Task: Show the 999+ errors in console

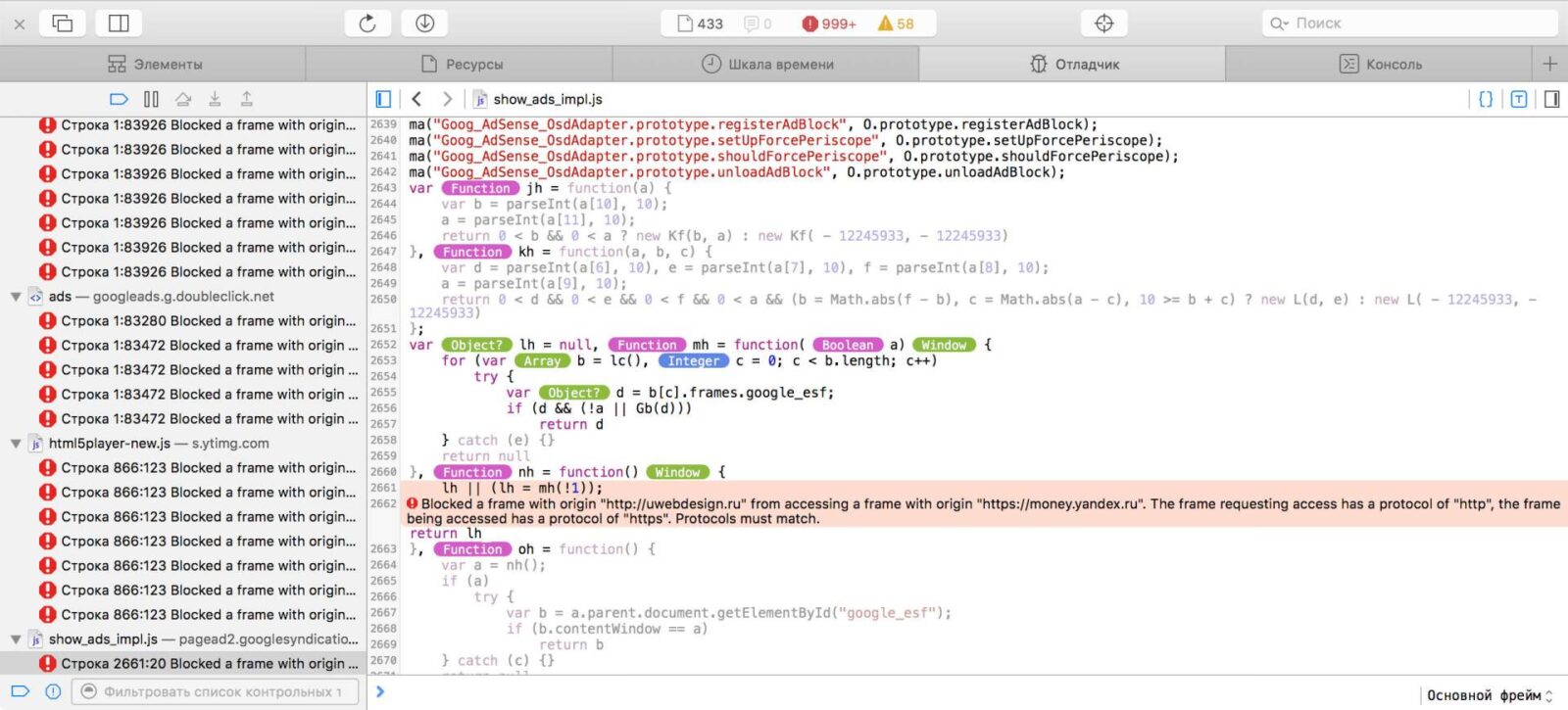Action: (x=829, y=24)
